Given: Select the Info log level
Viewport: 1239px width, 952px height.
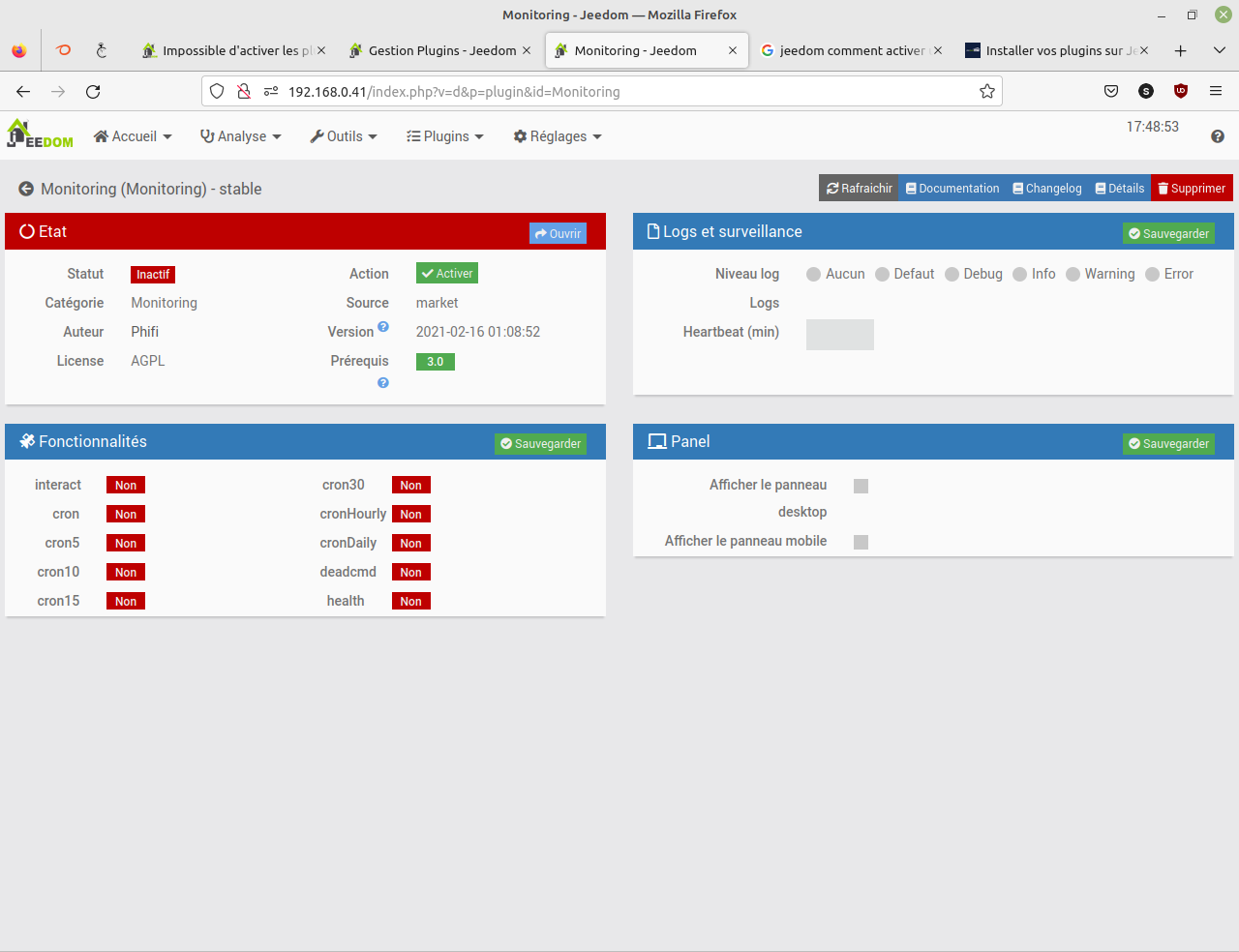Looking at the screenshot, I should (x=1019, y=275).
